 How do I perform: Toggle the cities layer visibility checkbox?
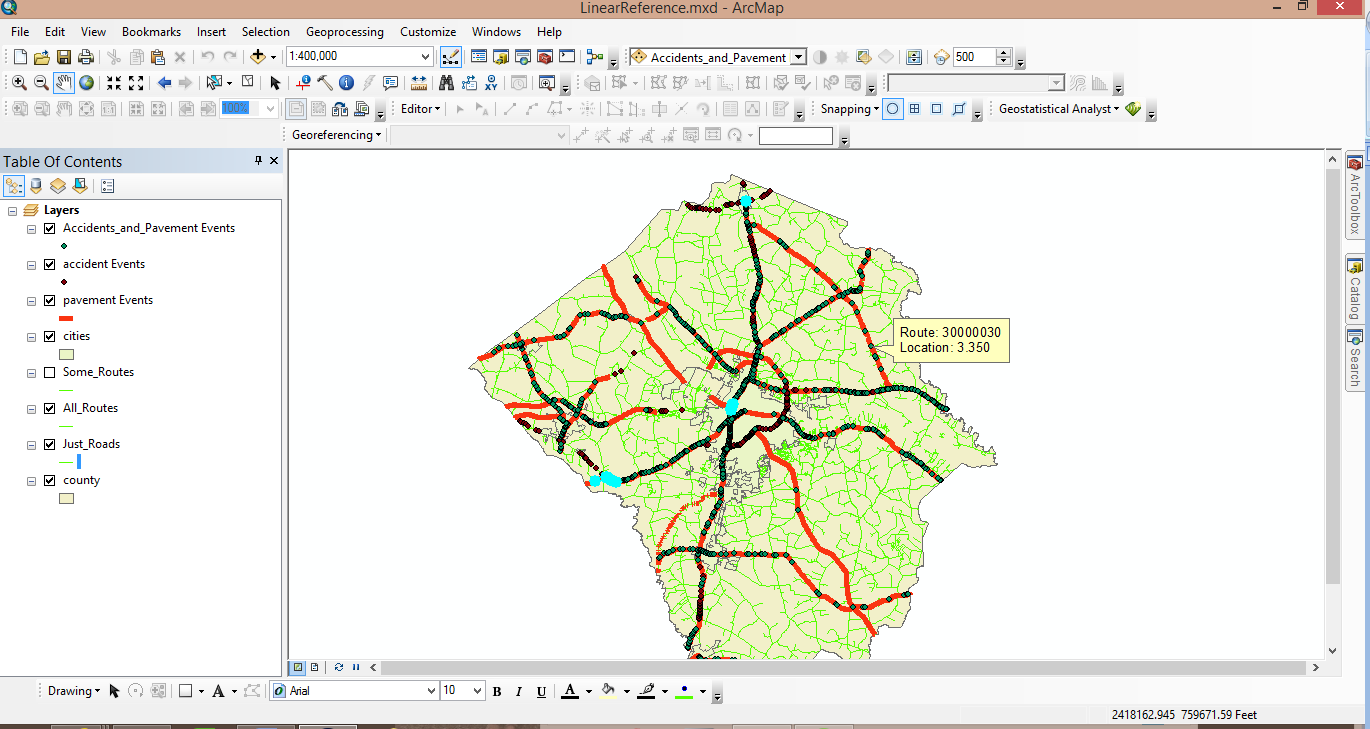49,336
